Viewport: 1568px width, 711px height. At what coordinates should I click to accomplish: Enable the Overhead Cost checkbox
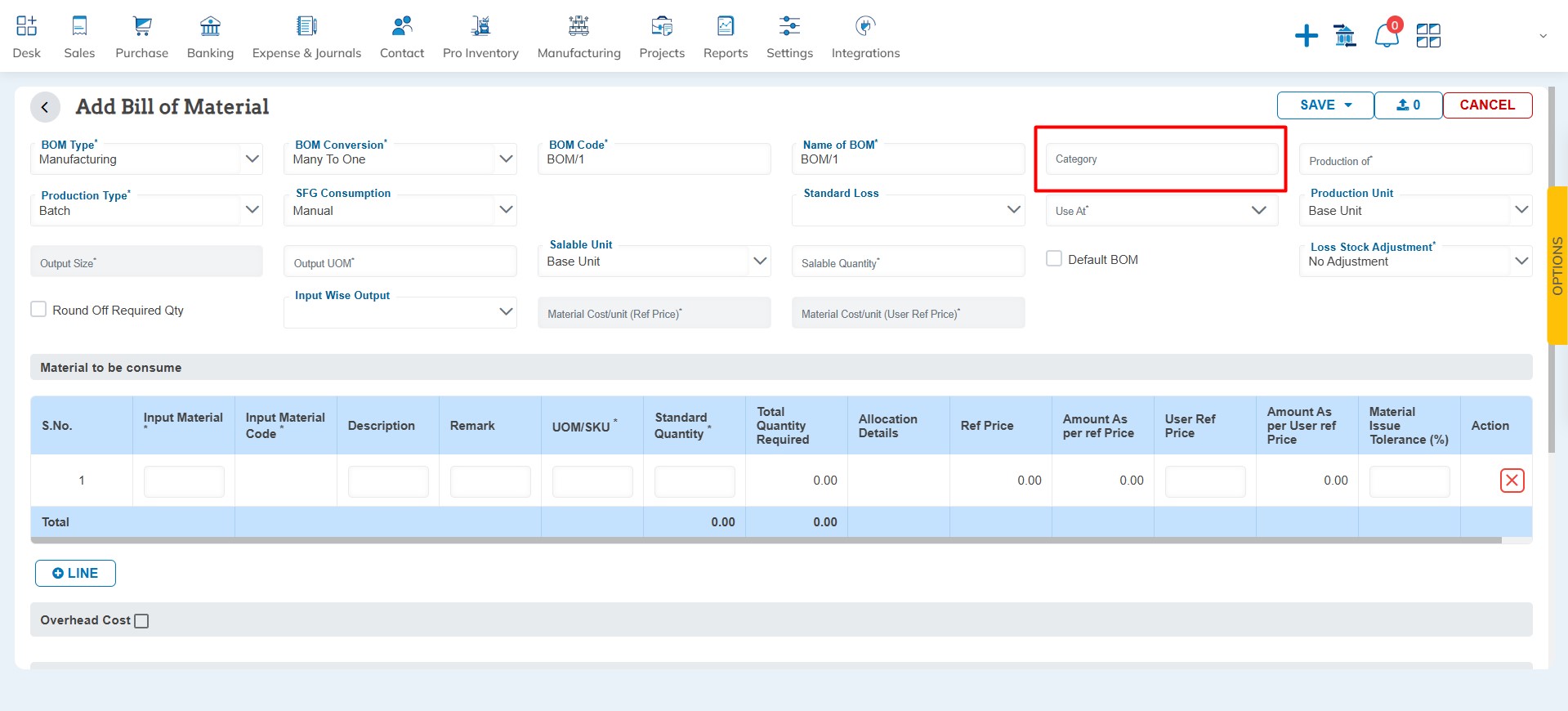[141, 621]
